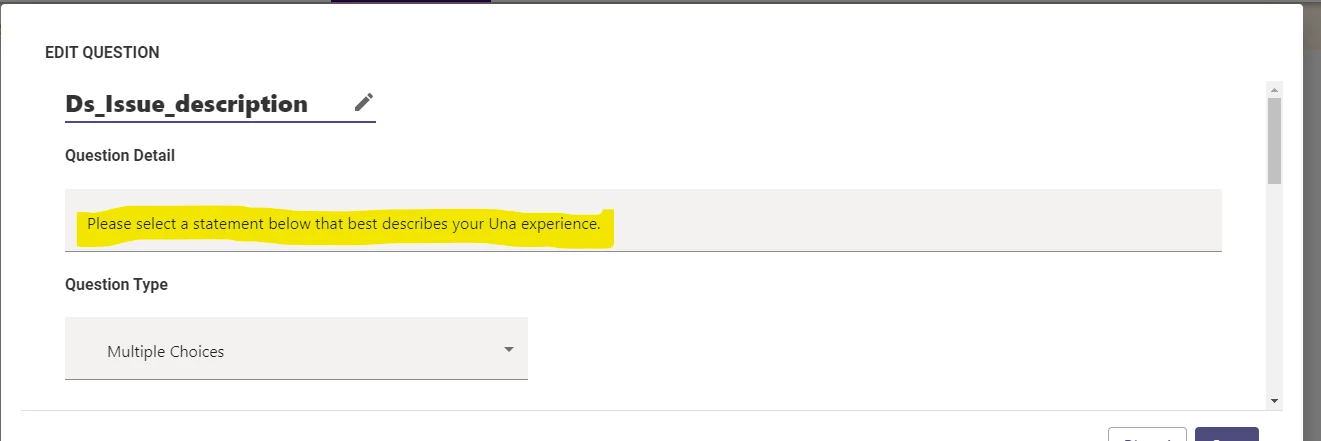Image resolution: width=1321 pixels, height=441 pixels.
Task: Click inside the Question Detail text field
Action: pos(643,220)
